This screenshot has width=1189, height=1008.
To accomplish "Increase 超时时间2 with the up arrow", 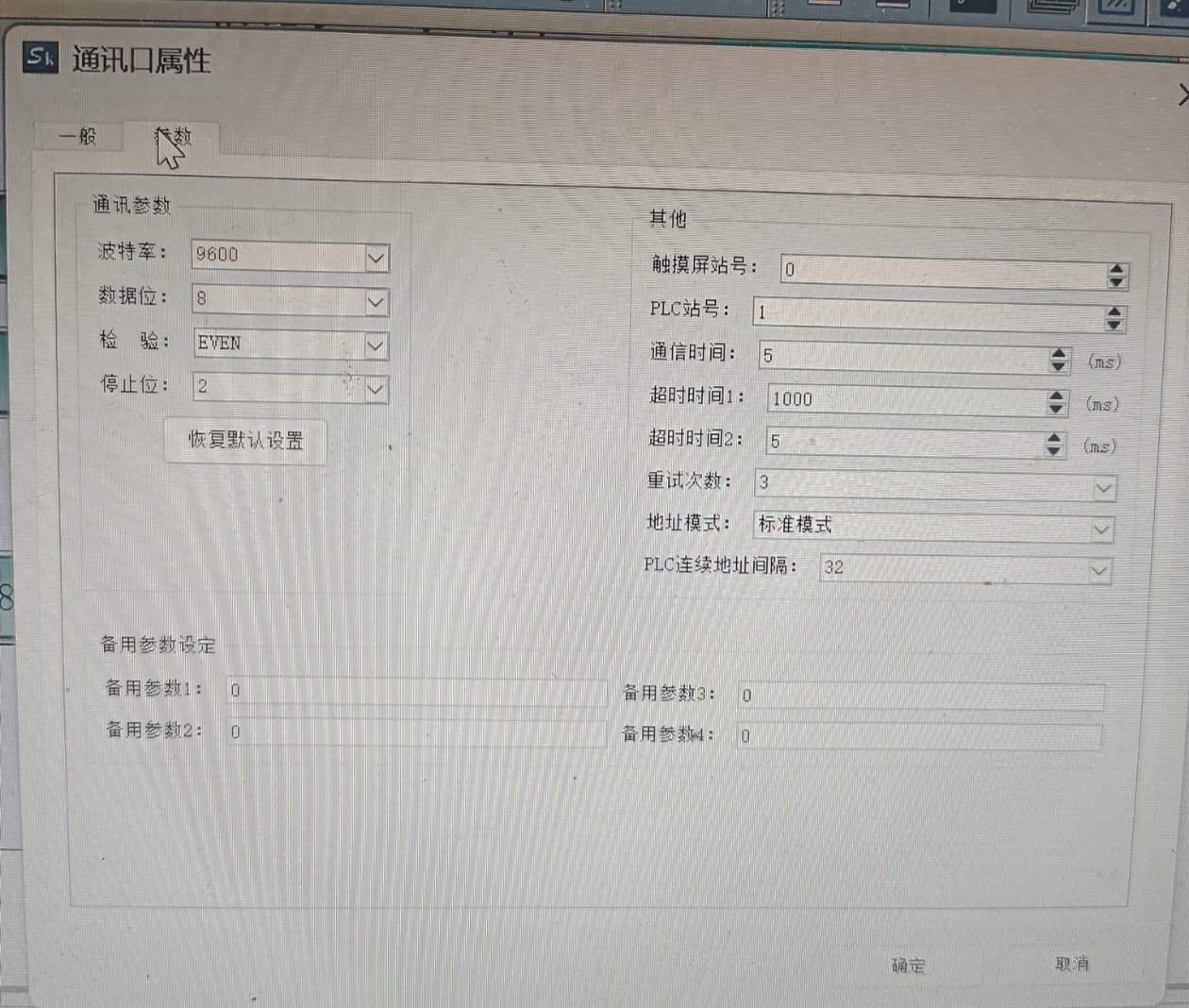I will pos(1053,438).
